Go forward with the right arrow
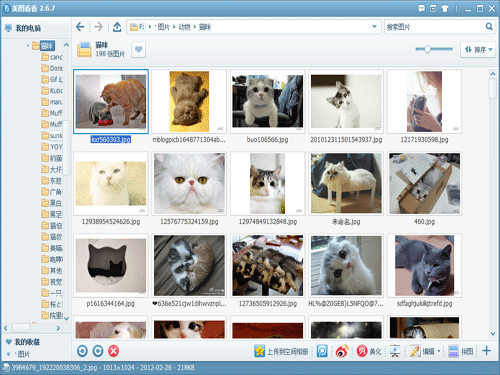 pyautogui.click(x=99, y=27)
